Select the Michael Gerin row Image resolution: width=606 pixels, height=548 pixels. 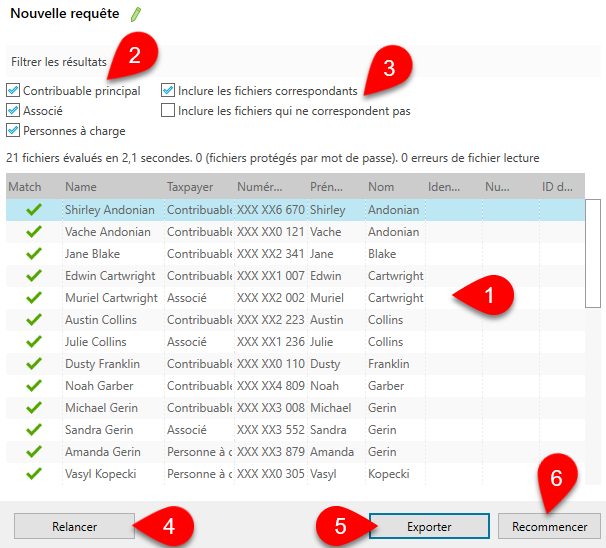click(295, 408)
